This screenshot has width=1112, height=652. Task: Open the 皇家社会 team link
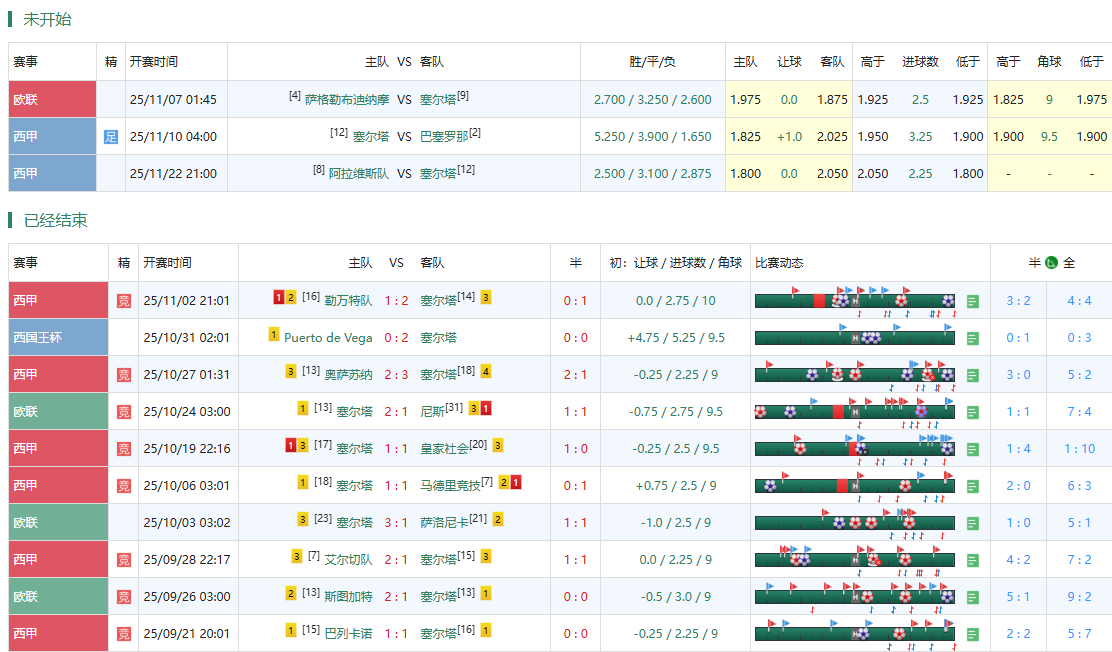click(x=444, y=448)
